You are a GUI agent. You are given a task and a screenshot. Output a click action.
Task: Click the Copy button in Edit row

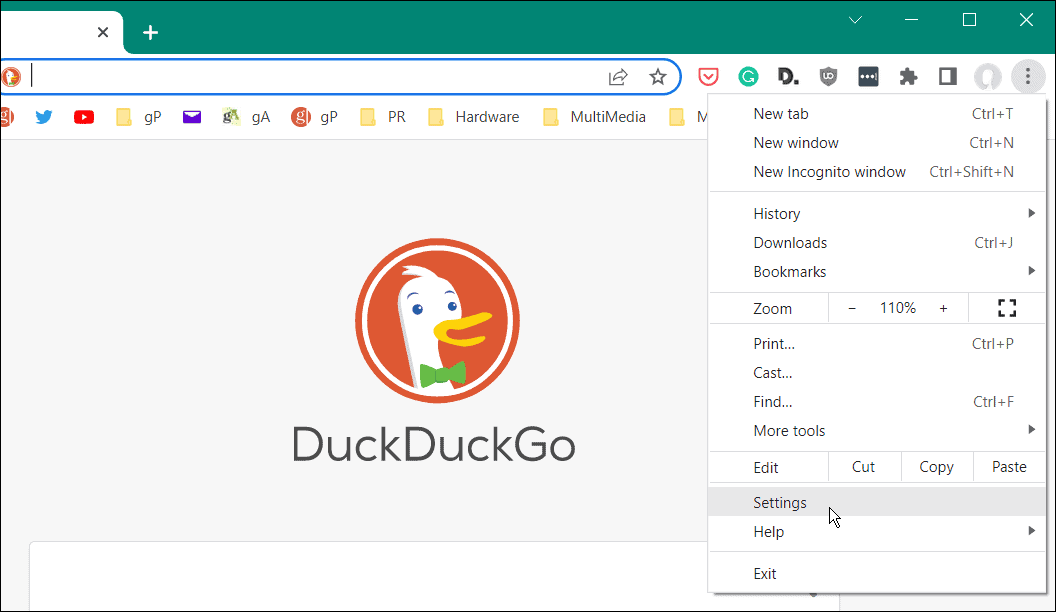936,467
